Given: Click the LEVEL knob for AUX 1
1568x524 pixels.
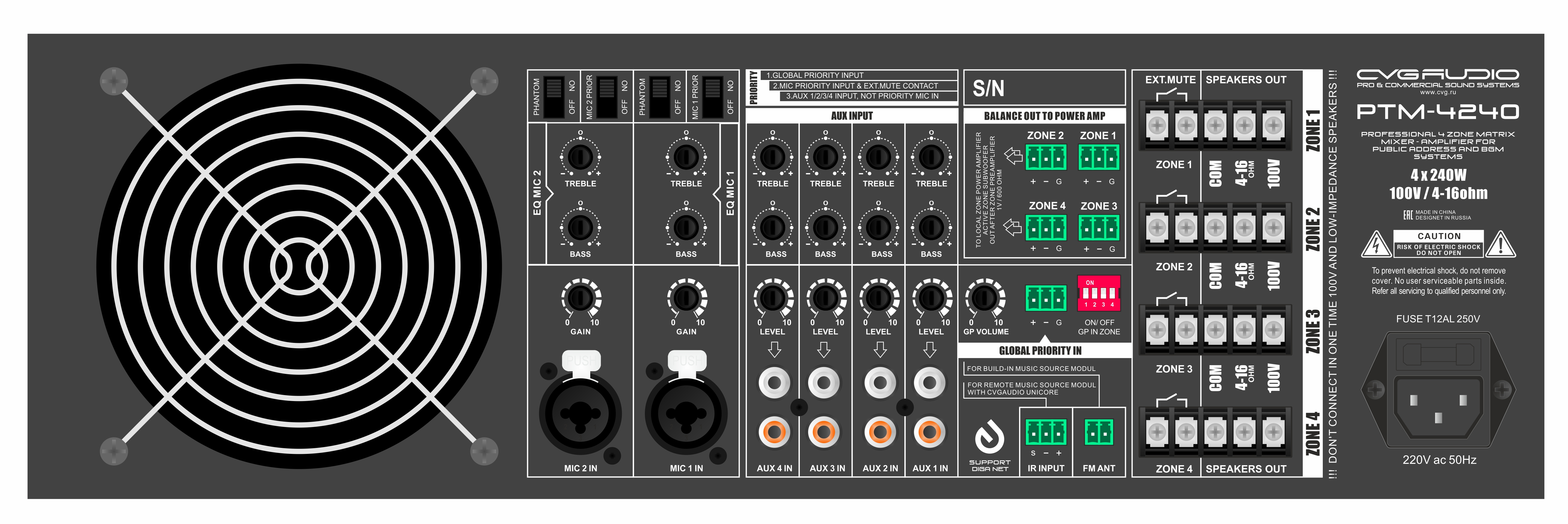Looking at the screenshot, I should (x=931, y=298).
